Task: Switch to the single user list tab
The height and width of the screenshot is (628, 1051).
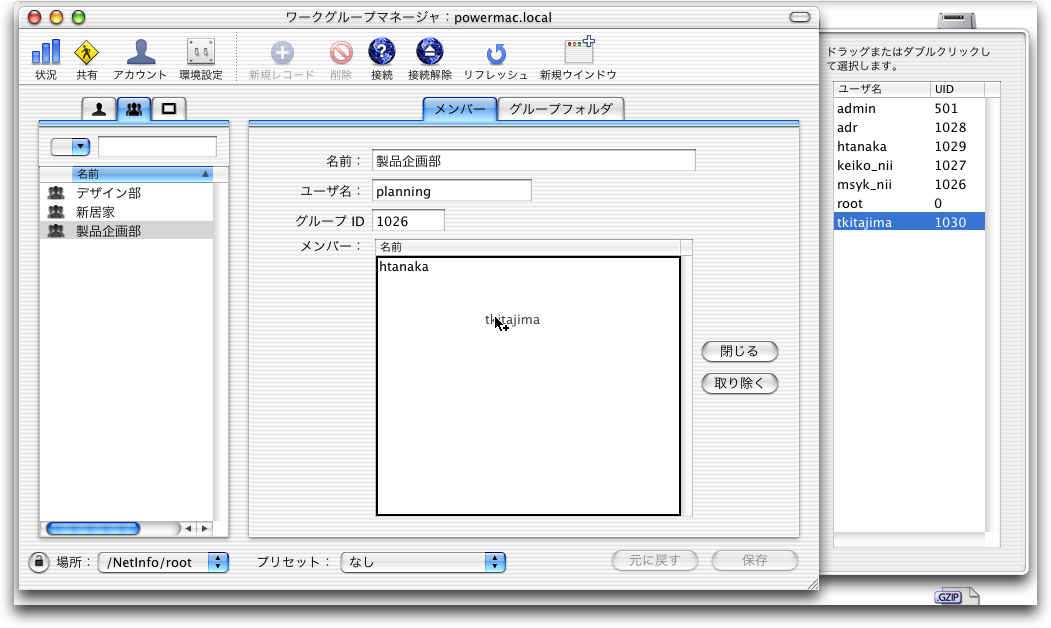Action: (100, 109)
